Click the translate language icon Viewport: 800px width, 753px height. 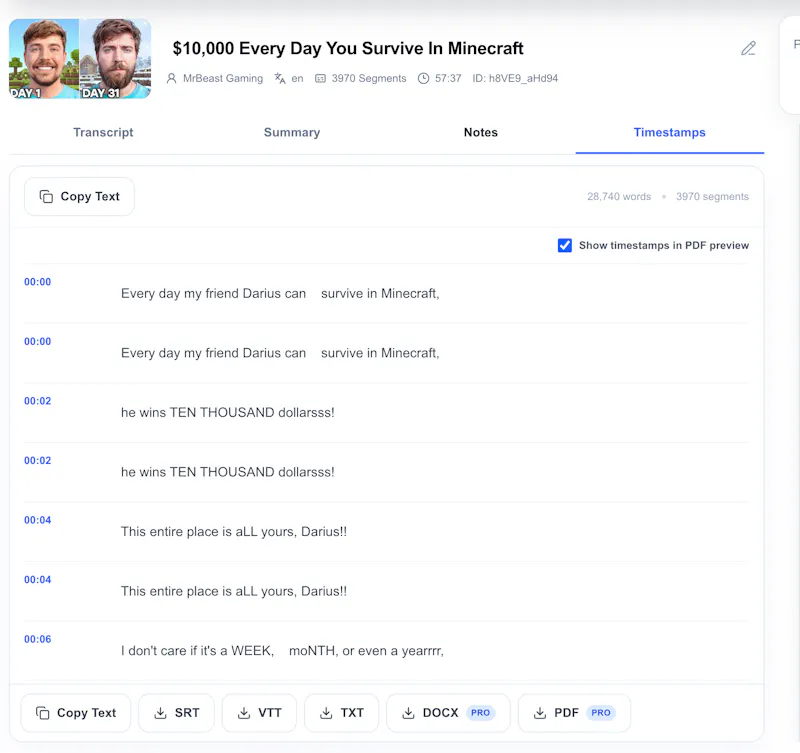pyautogui.click(x=280, y=78)
